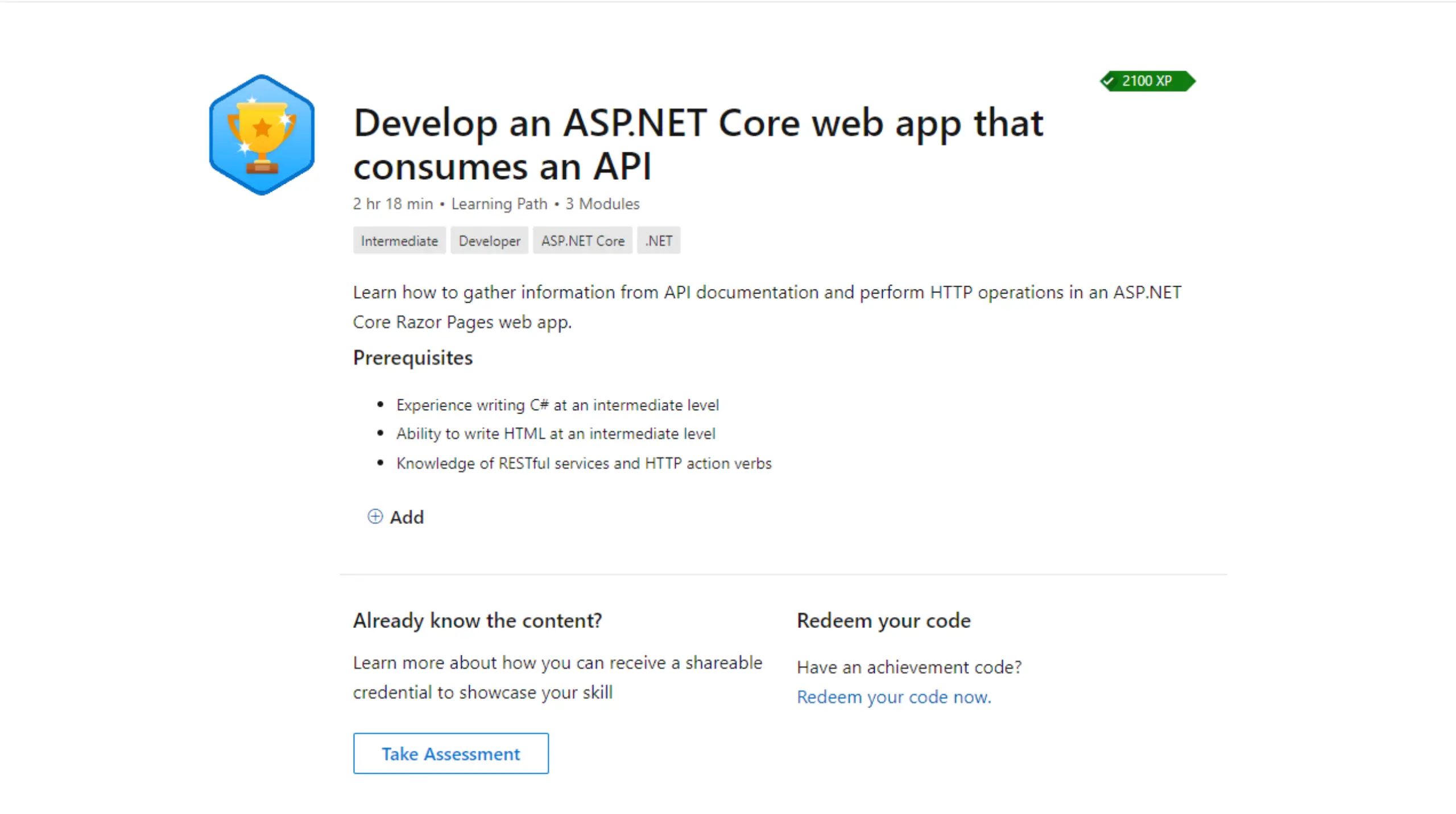Click the 'Redeem your code' heading

[x=883, y=621]
